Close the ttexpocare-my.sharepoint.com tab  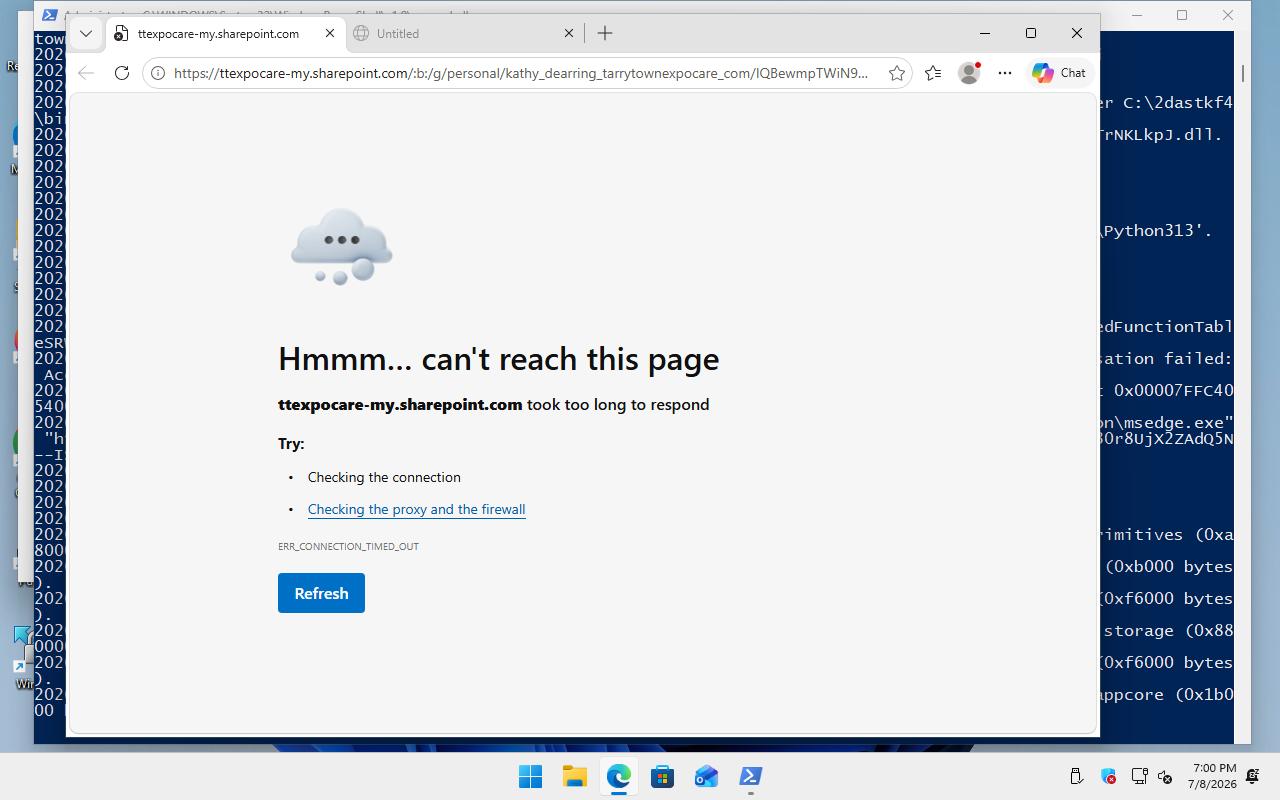[x=330, y=33]
